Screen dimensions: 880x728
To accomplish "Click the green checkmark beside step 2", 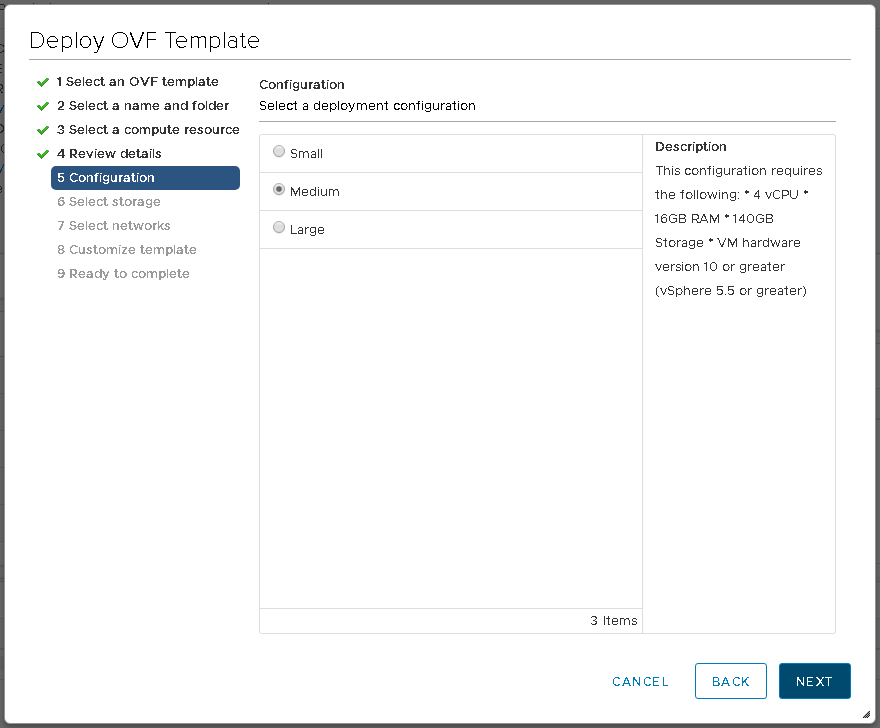I will (x=43, y=106).
